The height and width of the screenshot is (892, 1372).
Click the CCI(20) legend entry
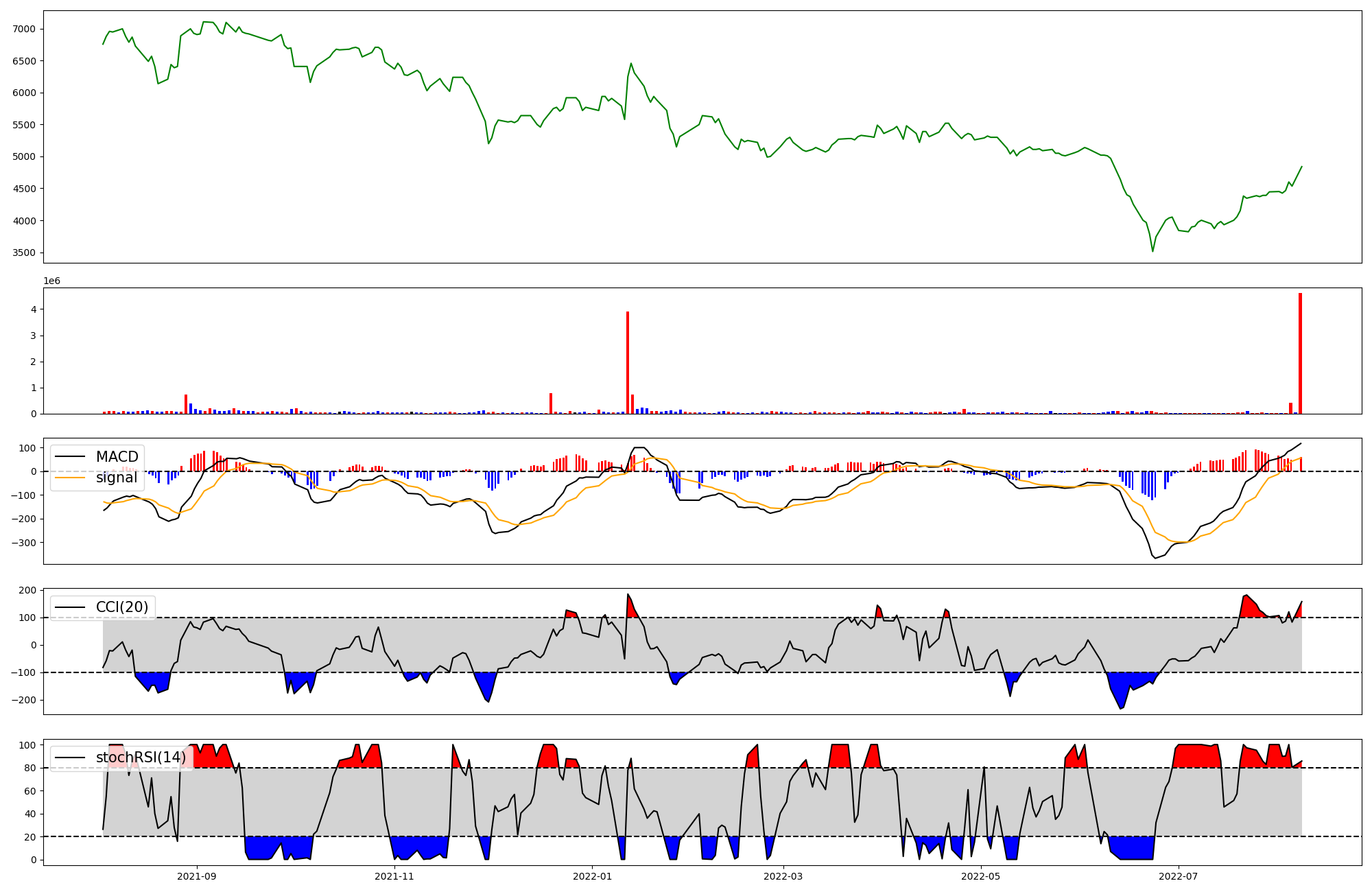pyautogui.click(x=122, y=607)
